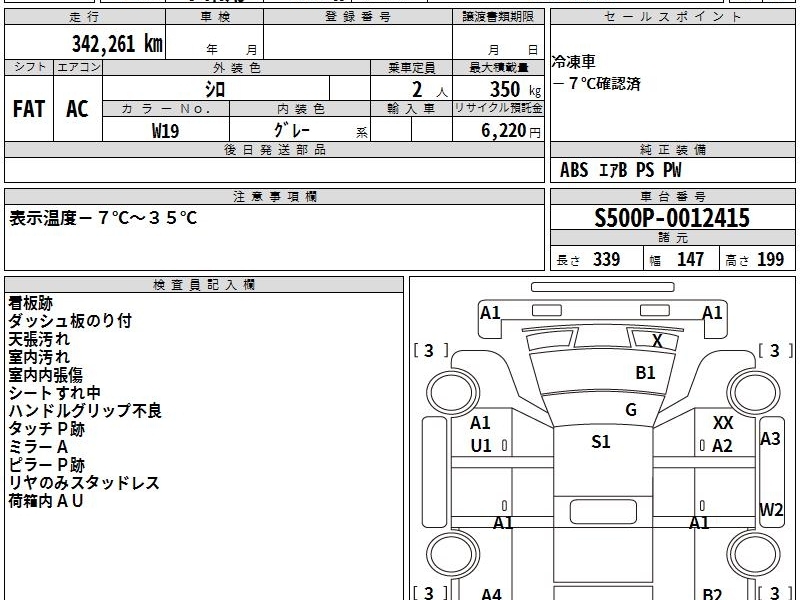Image resolution: width=800 pixels, height=600 pixels.
Task: Click the エアコン header label
Action: click(78, 67)
